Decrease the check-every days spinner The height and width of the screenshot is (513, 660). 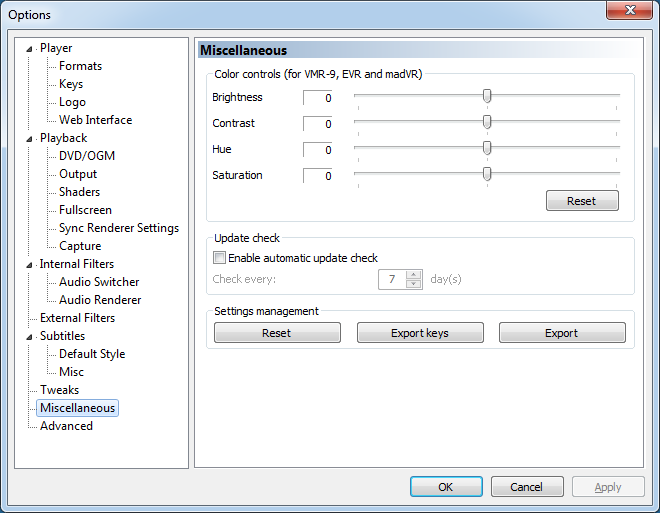pos(413,284)
